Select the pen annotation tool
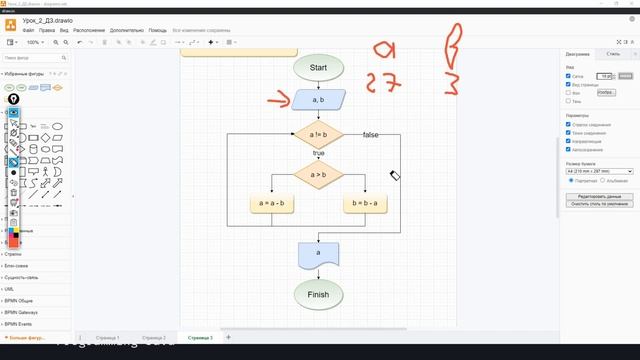640x360 pixels. click(x=13, y=133)
